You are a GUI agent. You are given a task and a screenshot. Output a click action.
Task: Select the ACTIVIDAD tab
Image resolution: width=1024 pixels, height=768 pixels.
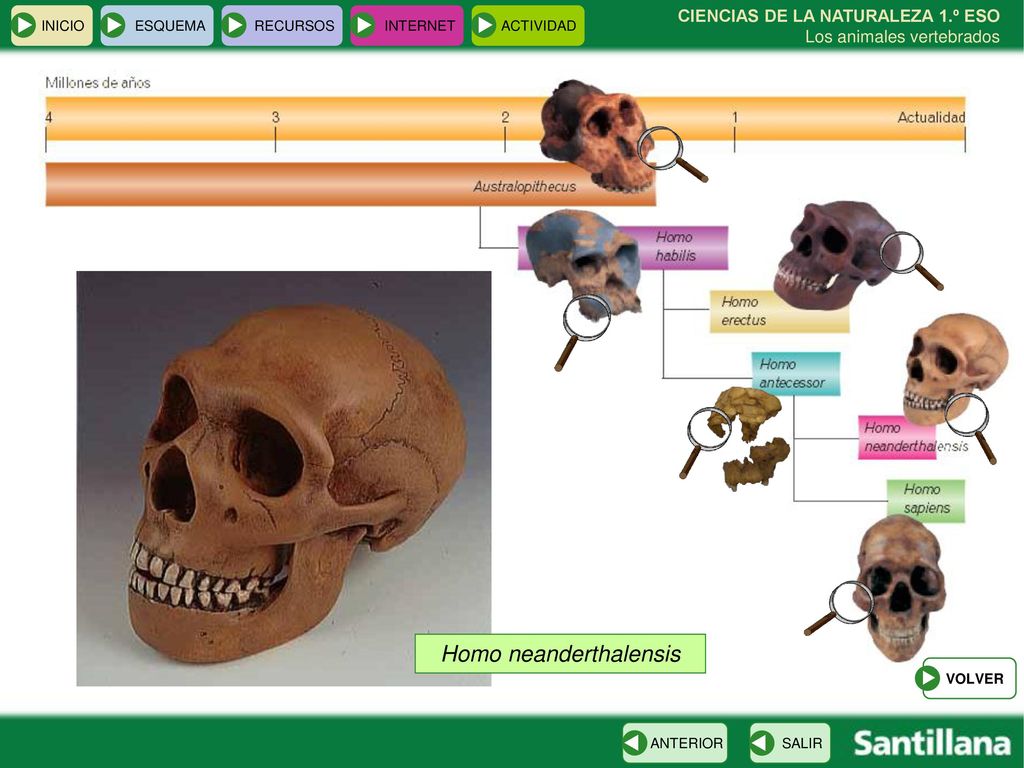[528, 25]
